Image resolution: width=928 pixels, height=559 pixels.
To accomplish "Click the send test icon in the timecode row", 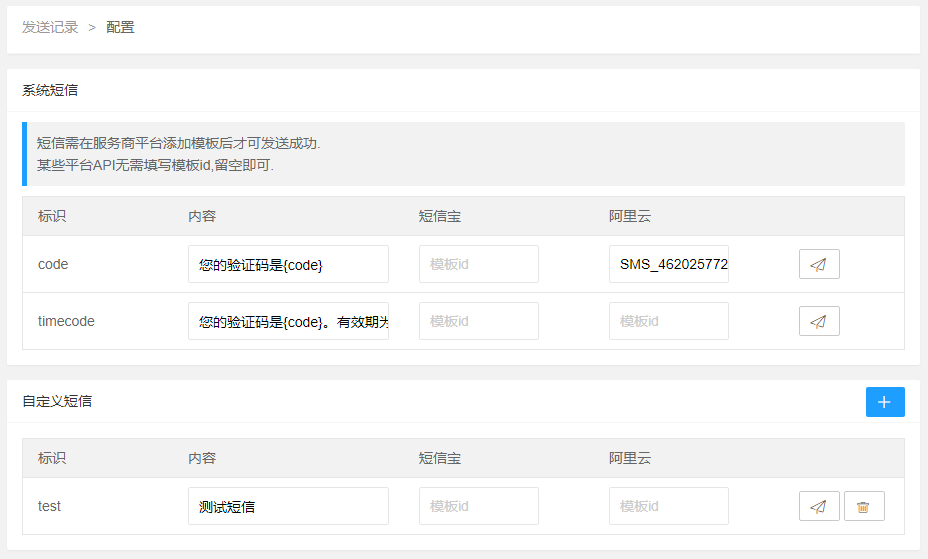I will coord(819,321).
